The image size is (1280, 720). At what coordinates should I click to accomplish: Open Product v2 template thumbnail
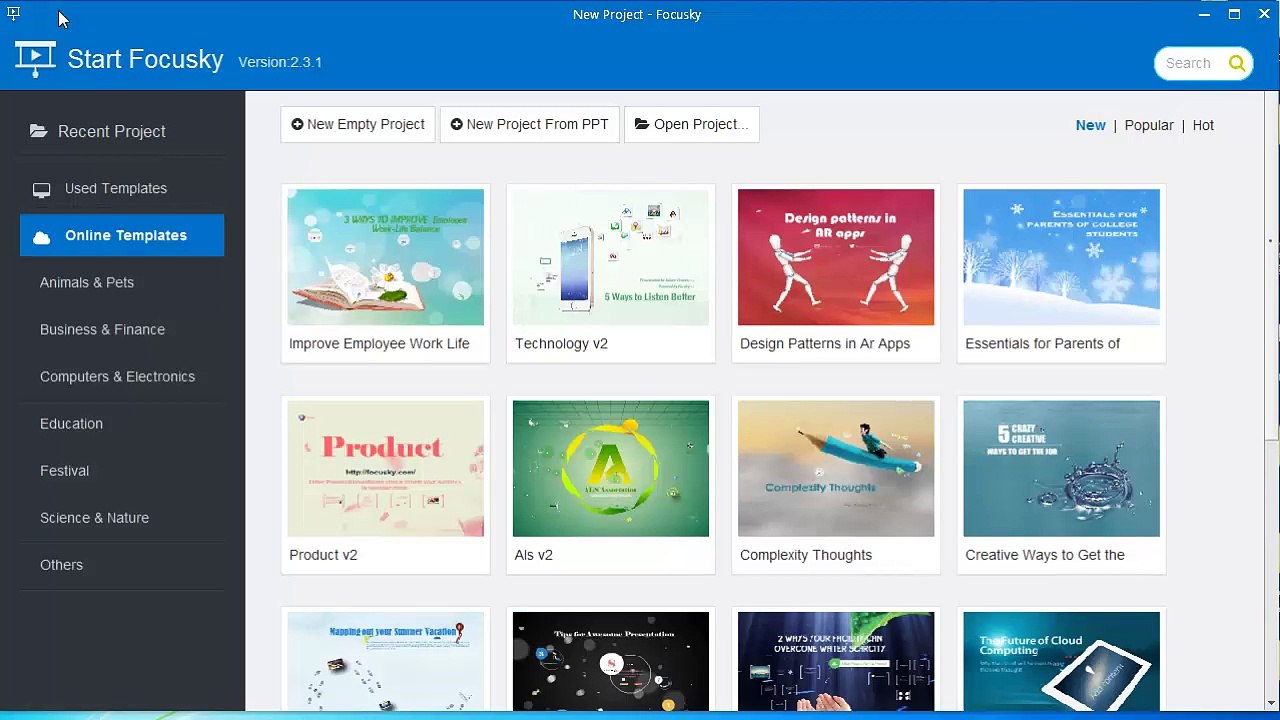click(x=386, y=468)
